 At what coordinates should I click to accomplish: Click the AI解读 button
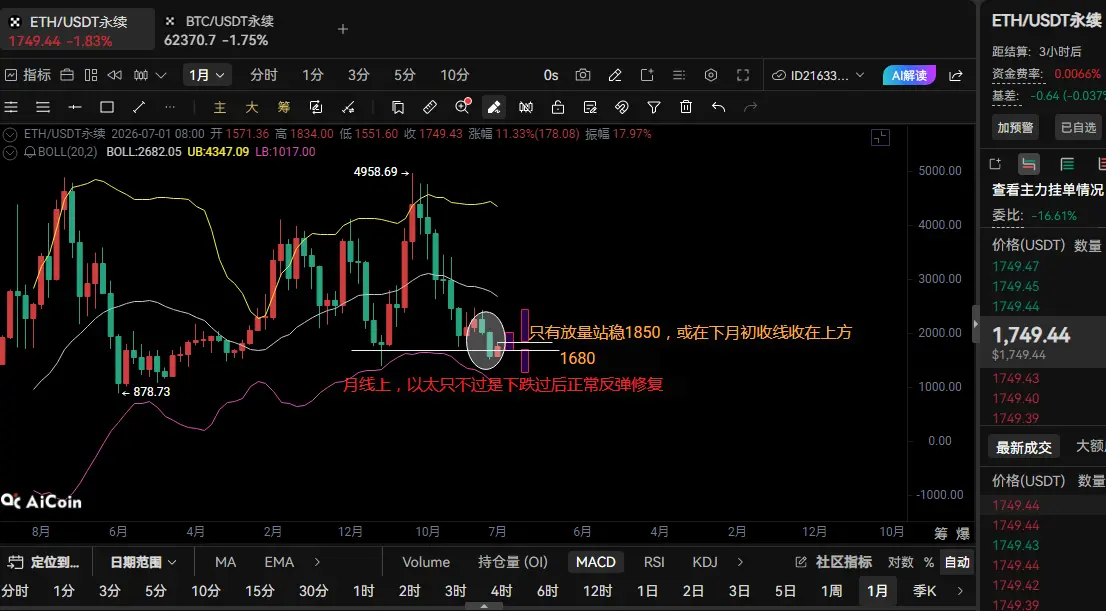(909, 75)
